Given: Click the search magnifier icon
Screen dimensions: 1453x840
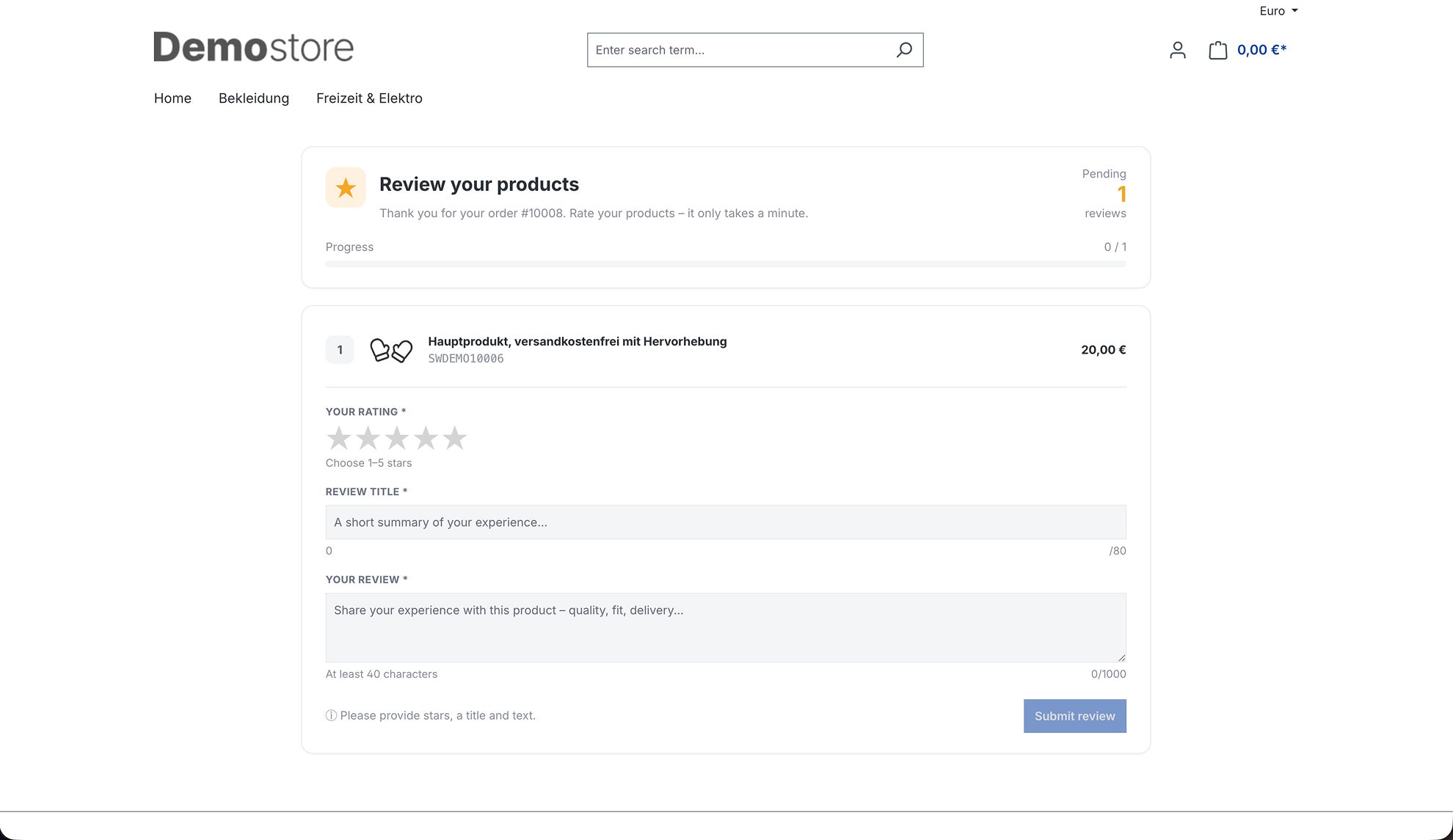Looking at the screenshot, I should 904,50.
